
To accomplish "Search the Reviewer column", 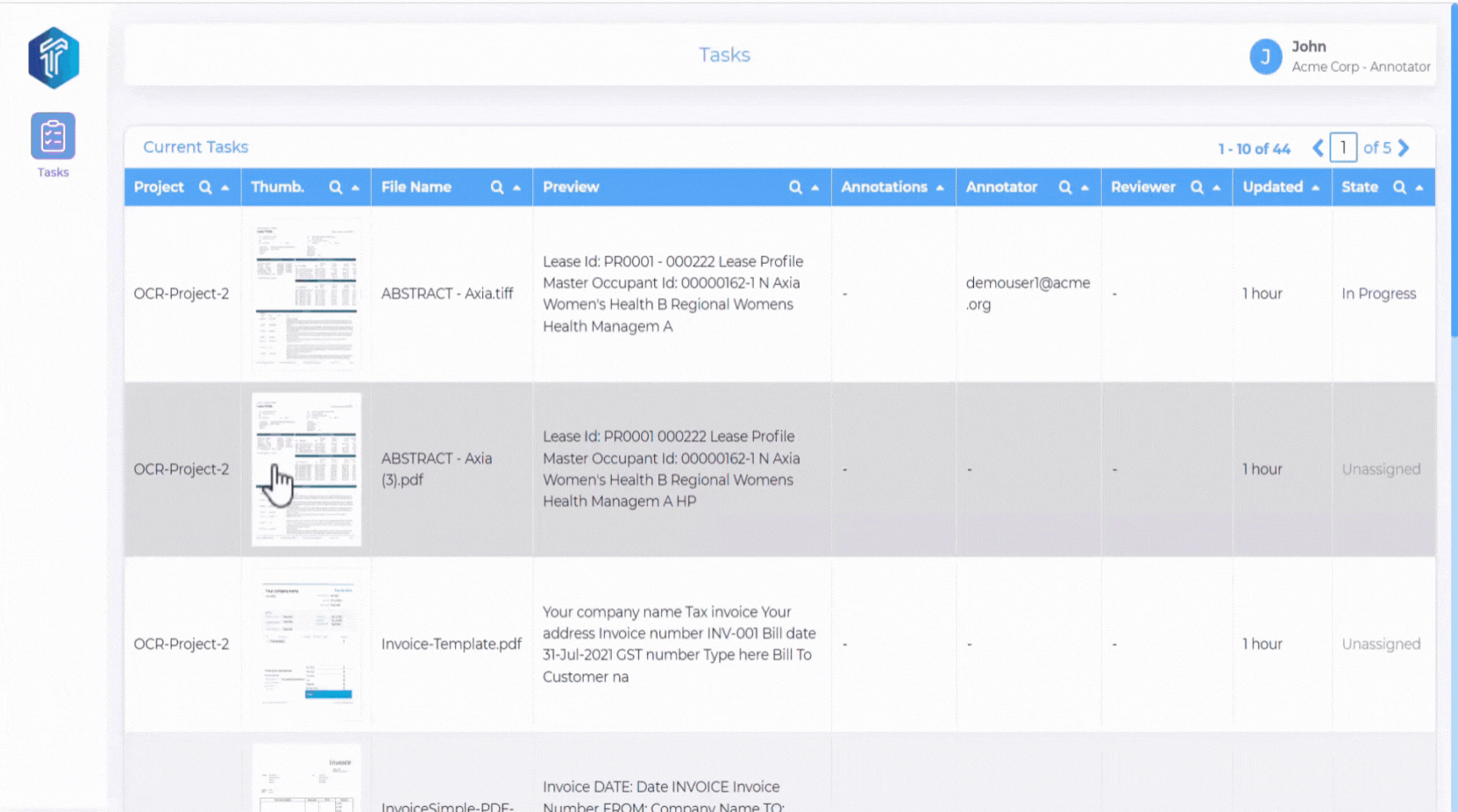I will click(x=1197, y=188).
